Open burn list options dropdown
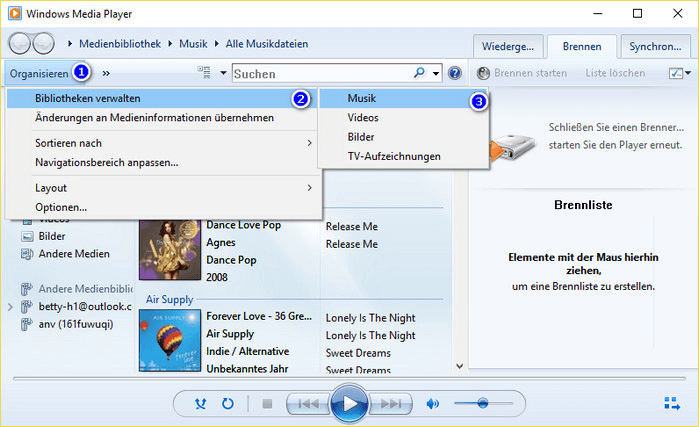Viewport: 699px width, 427px height. 680,73
